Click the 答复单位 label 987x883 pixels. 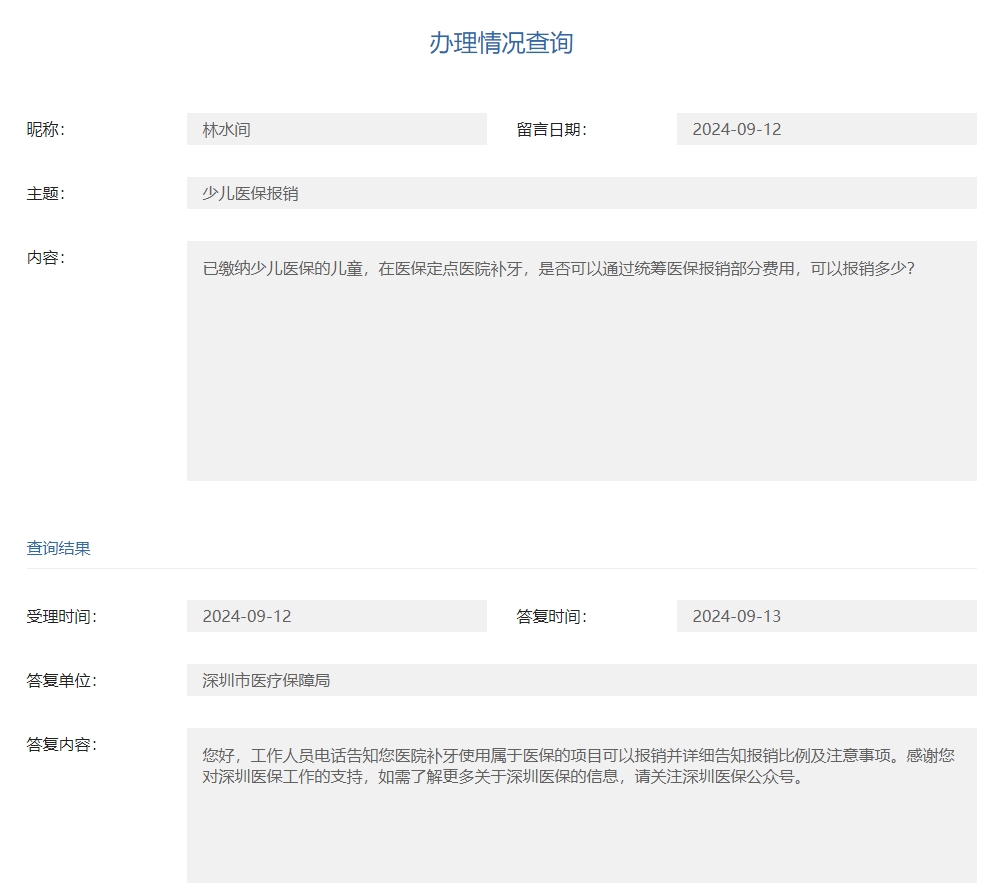pyautogui.click(x=62, y=680)
